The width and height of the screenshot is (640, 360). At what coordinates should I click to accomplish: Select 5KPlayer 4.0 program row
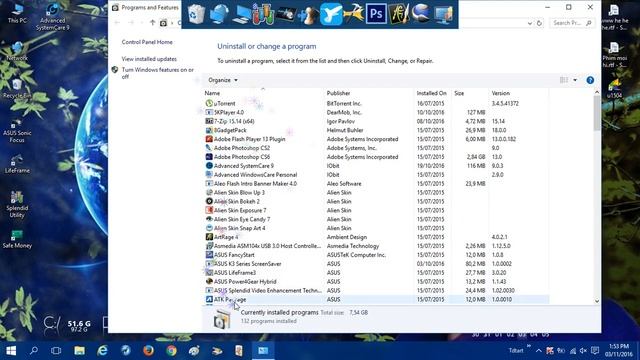point(376,112)
